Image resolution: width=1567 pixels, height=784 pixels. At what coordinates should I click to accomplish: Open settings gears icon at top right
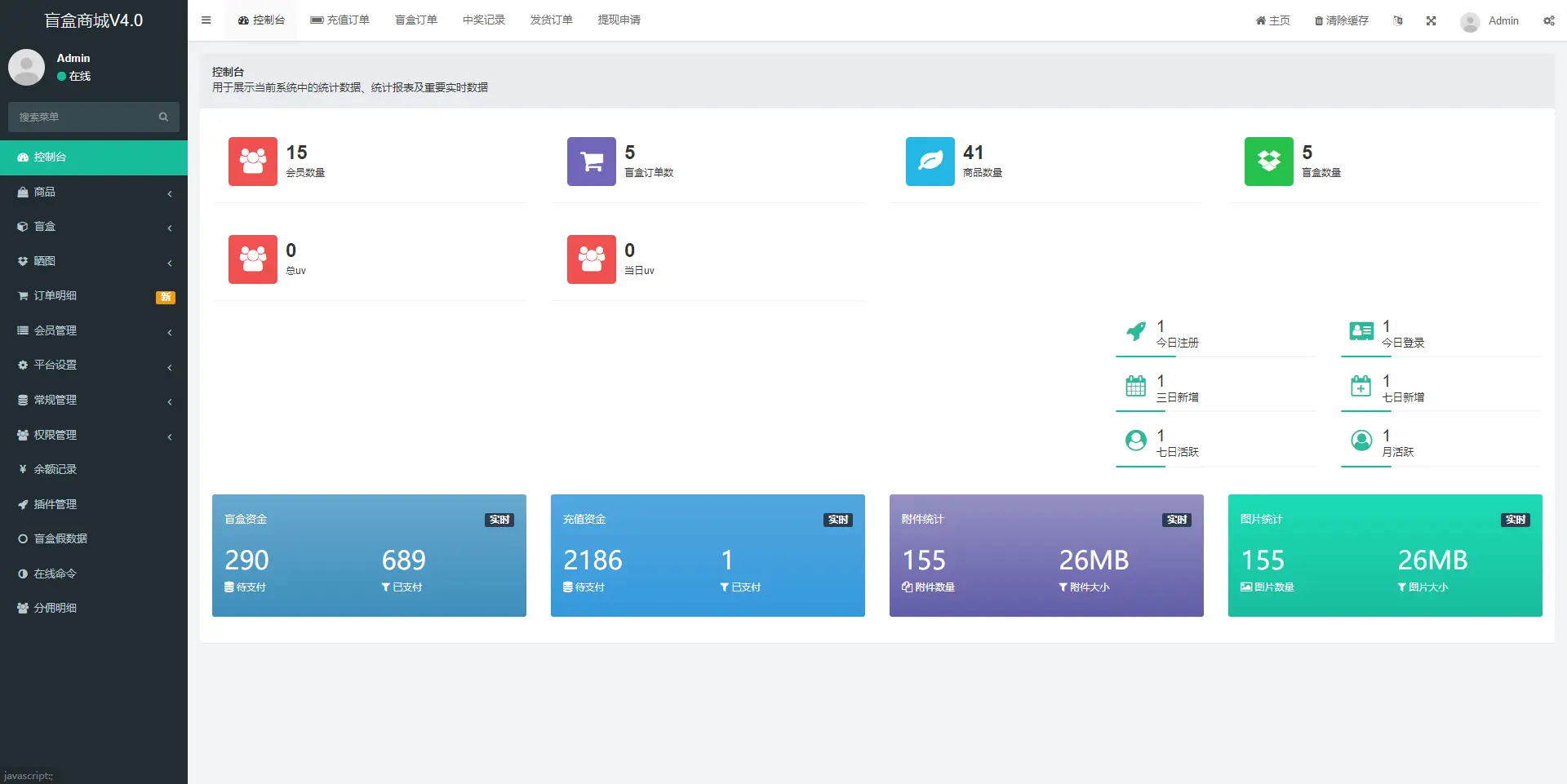[1548, 21]
